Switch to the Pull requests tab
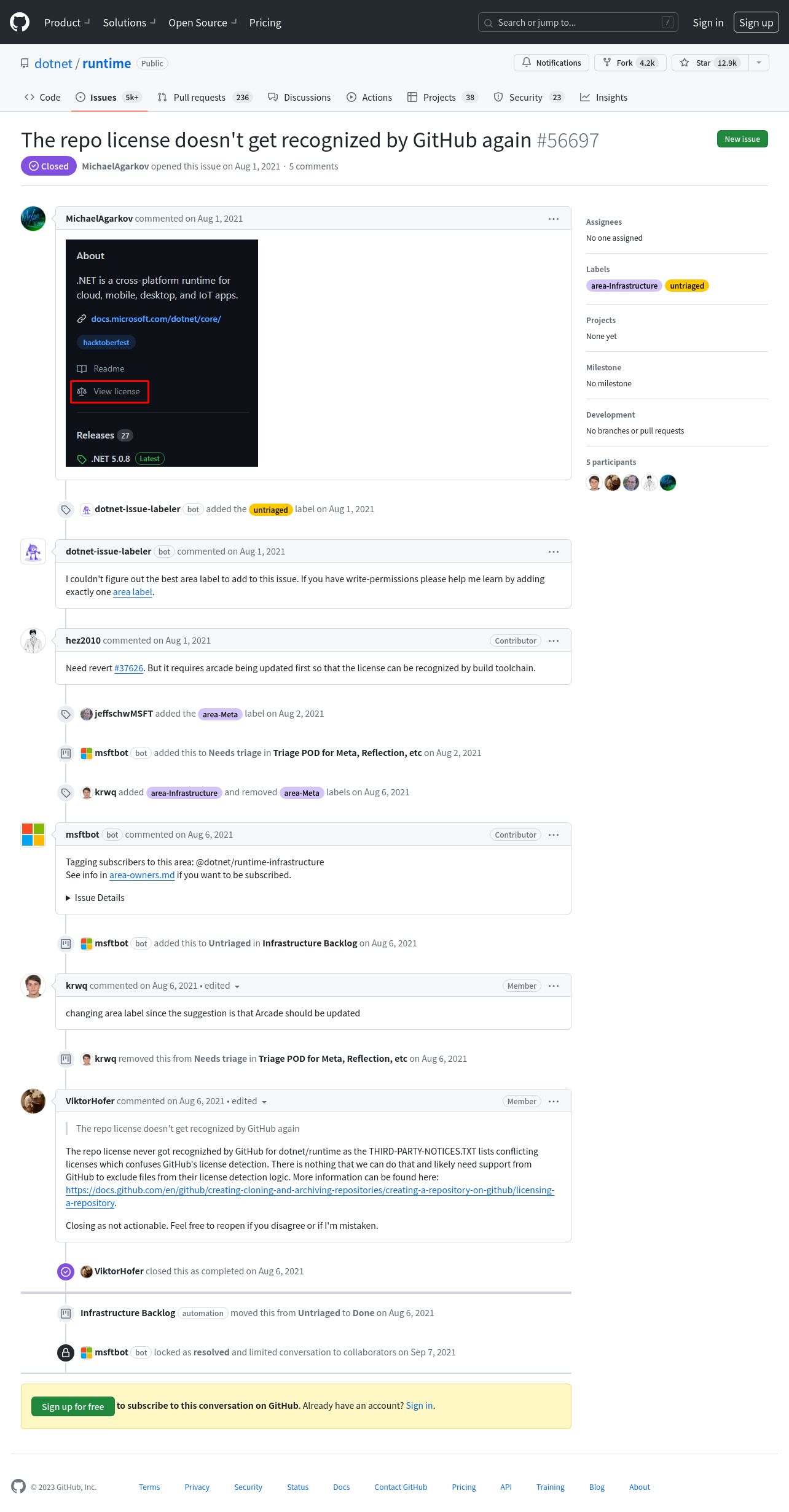The height and width of the screenshot is (1512, 789). 205,97
